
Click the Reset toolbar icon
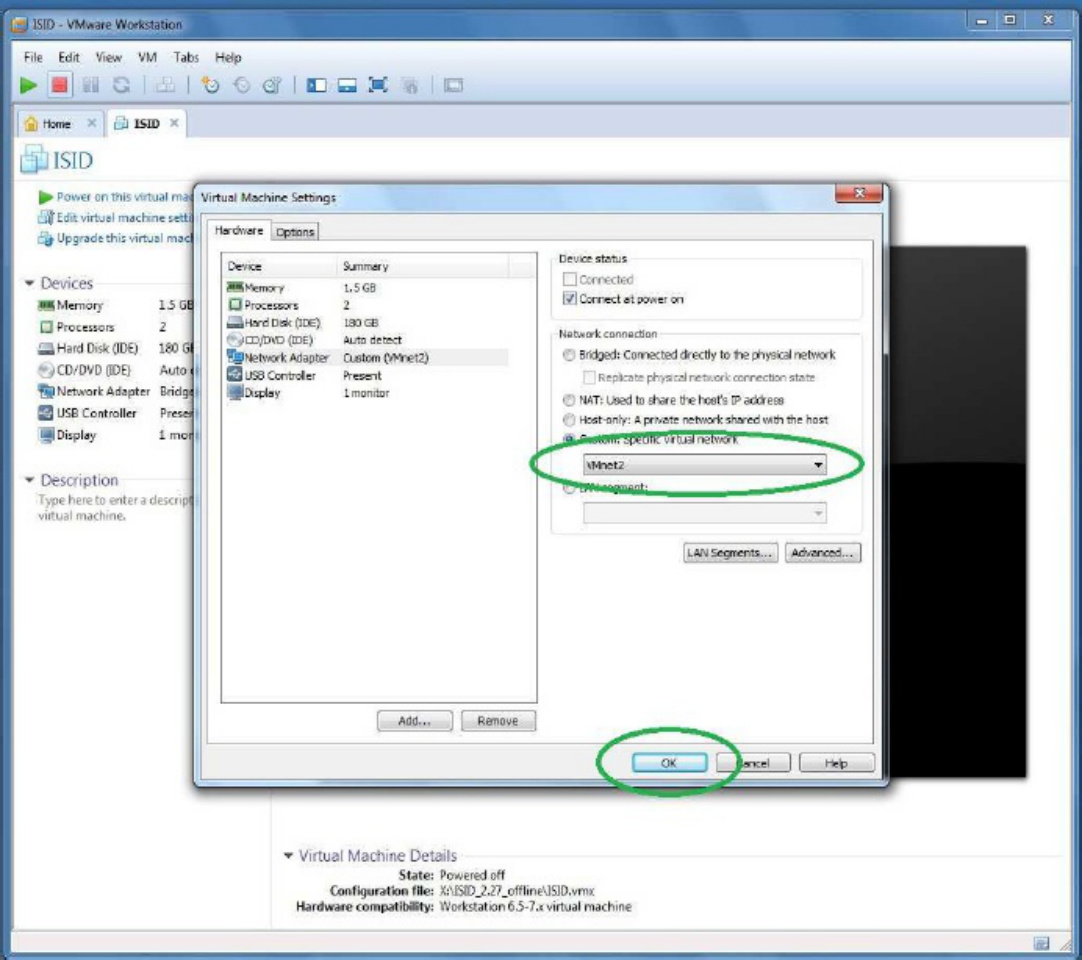click(x=121, y=86)
